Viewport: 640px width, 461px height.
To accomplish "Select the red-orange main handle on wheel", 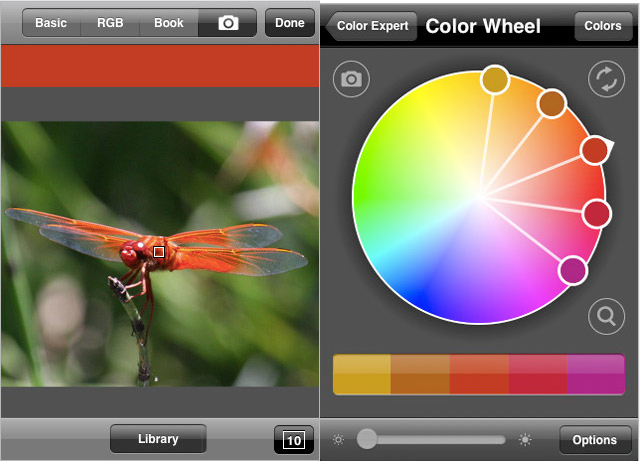I will click(x=595, y=150).
